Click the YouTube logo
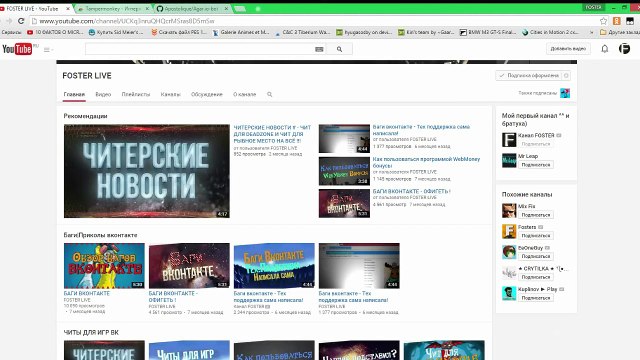The width and height of the screenshot is (640, 360). pos(17,49)
